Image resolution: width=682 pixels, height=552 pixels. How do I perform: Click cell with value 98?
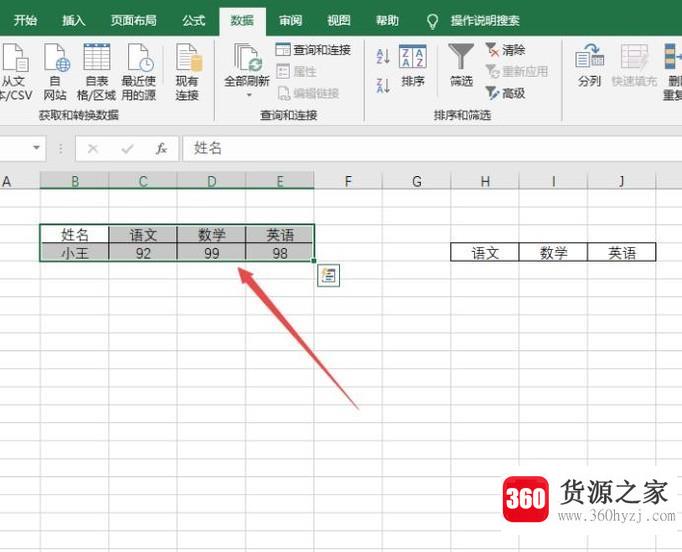pyautogui.click(x=280, y=252)
